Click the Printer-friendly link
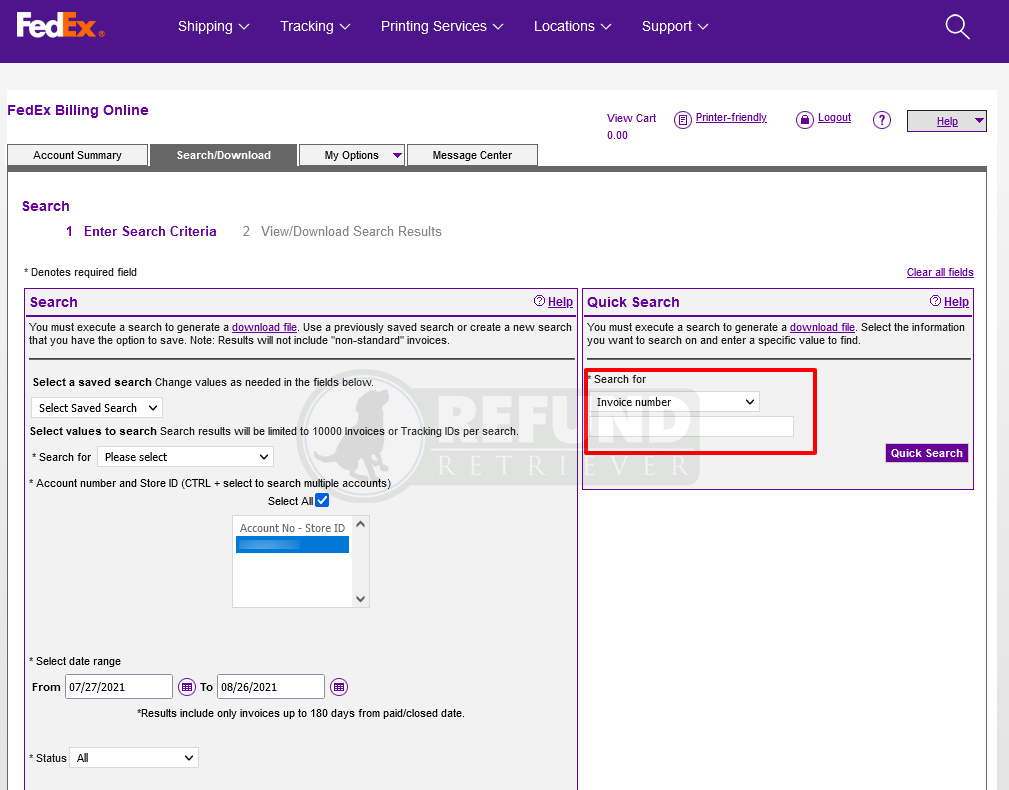 731,118
